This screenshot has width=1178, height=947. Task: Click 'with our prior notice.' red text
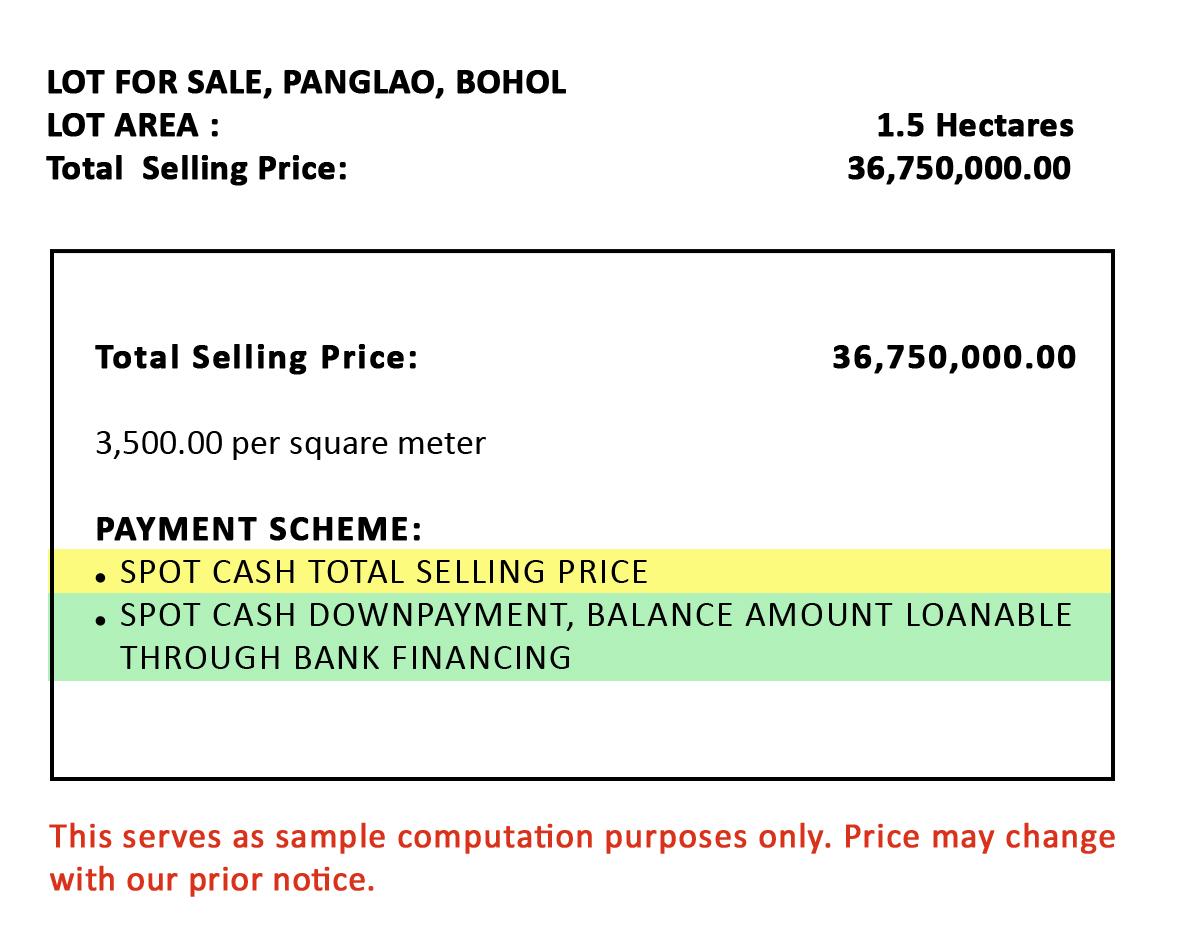212,879
